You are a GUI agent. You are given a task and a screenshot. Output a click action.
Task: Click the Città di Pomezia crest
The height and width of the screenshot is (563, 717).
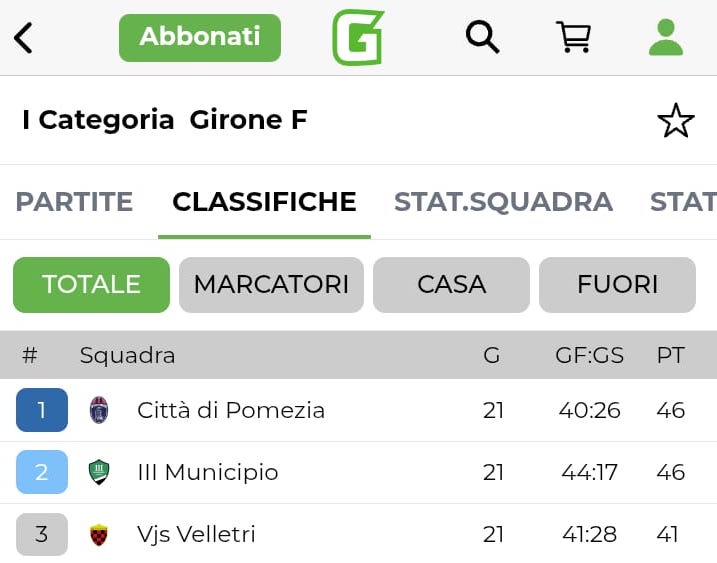pos(99,410)
